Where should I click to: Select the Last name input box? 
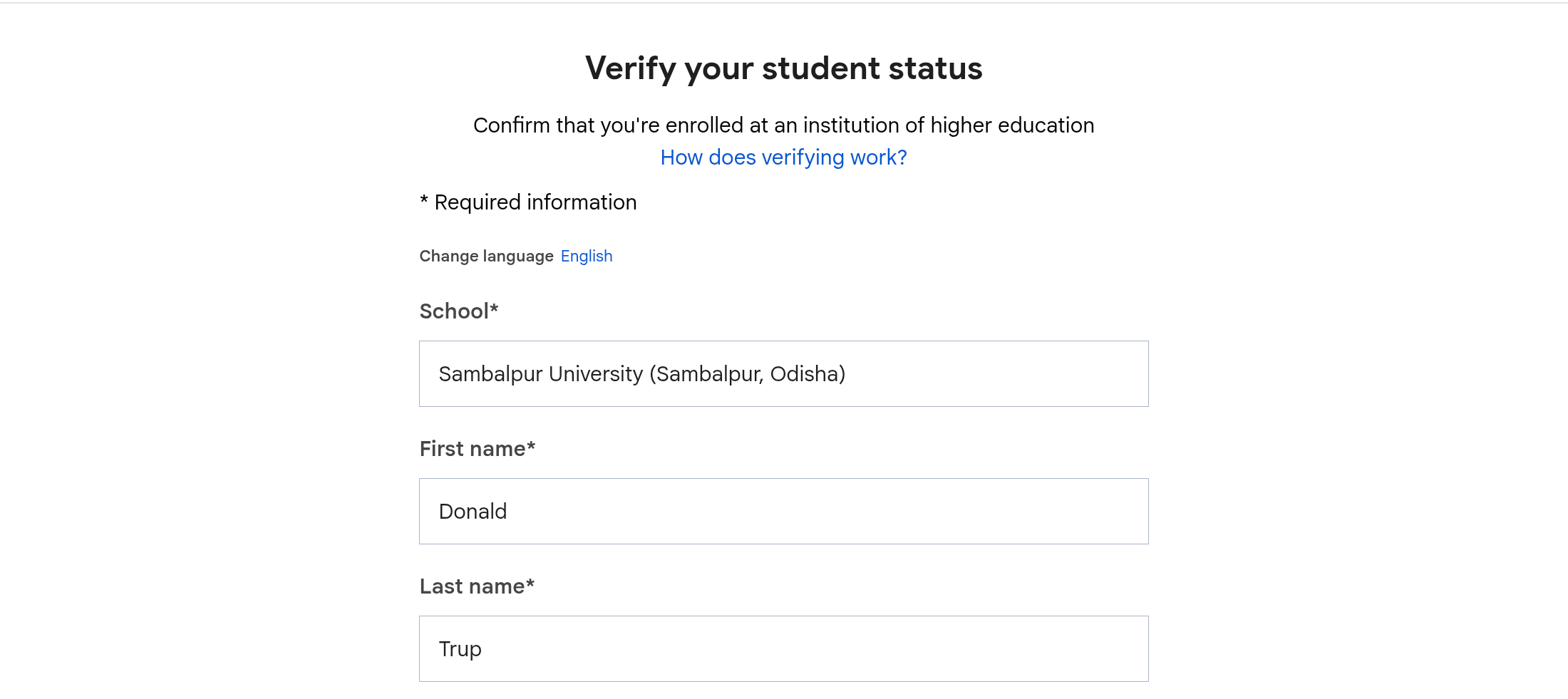[x=783, y=649]
